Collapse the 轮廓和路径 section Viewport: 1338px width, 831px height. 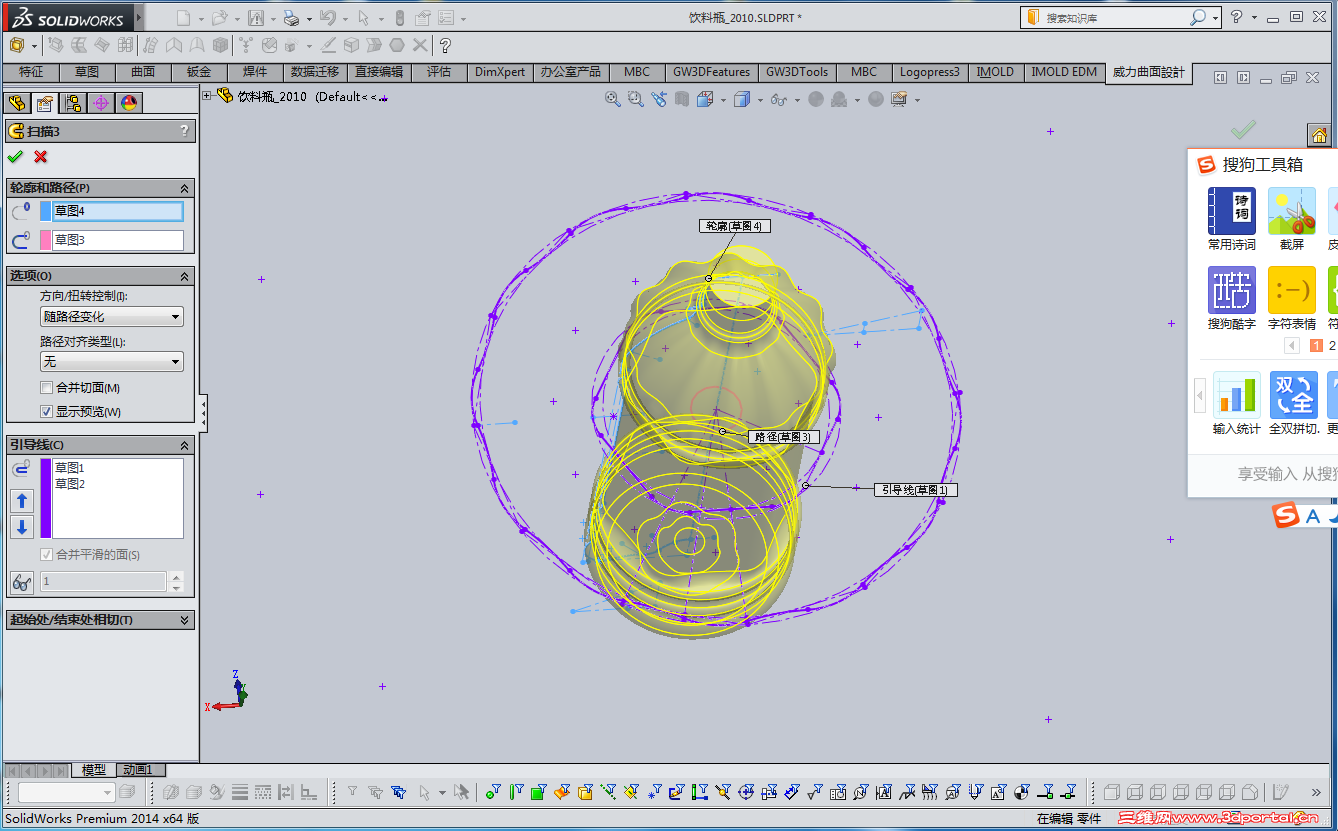click(x=185, y=188)
